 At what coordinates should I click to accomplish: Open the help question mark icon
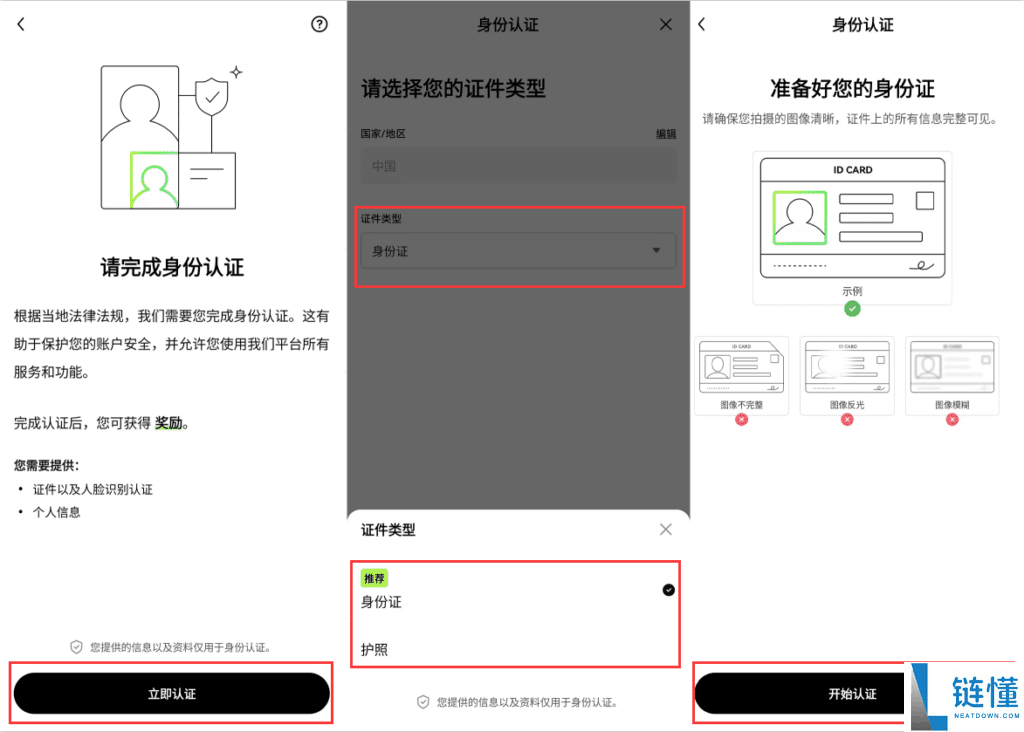[318, 23]
